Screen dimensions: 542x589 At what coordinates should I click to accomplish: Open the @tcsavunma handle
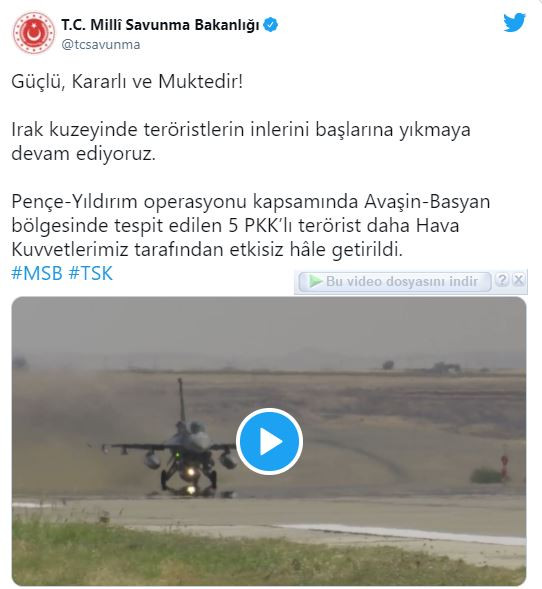point(101,45)
